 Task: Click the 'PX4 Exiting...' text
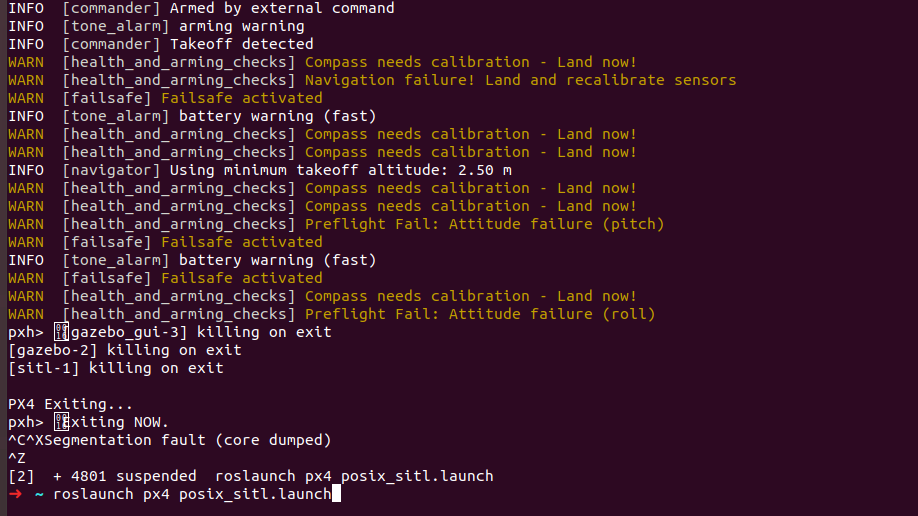(70, 404)
